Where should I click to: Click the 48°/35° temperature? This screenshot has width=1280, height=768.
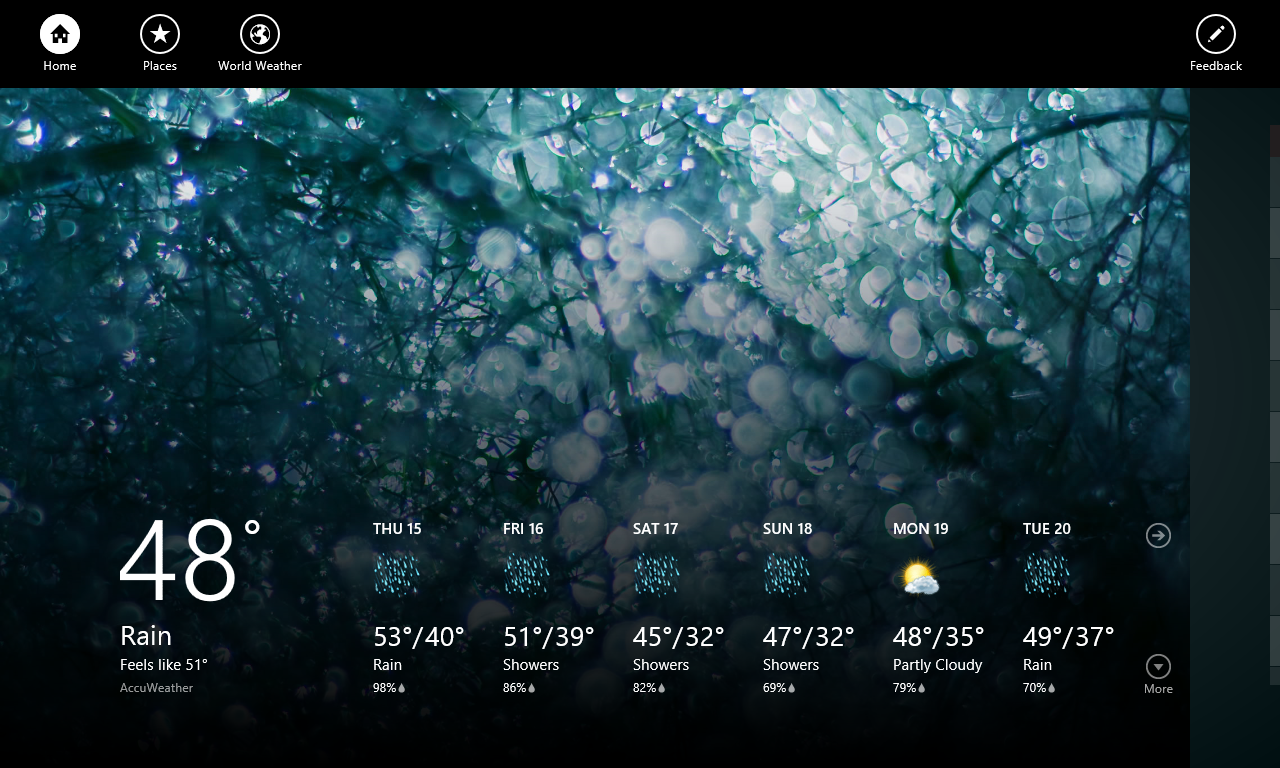pos(939,637)
